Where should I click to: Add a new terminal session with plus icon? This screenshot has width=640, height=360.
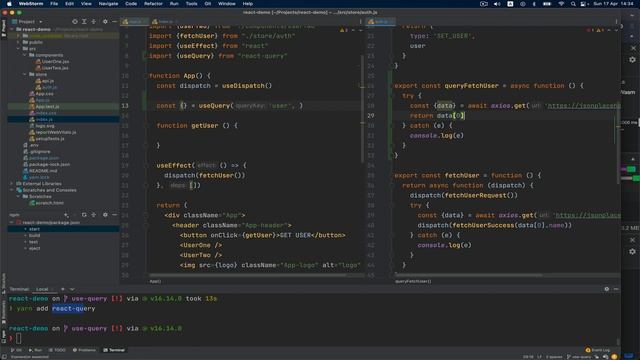63,289
